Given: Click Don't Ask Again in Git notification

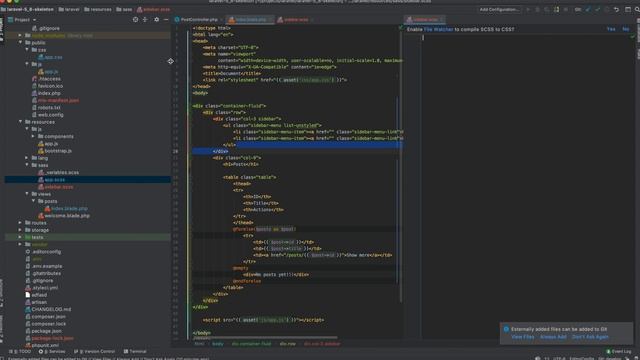Looking at the screenshot, I should (590, 337).
